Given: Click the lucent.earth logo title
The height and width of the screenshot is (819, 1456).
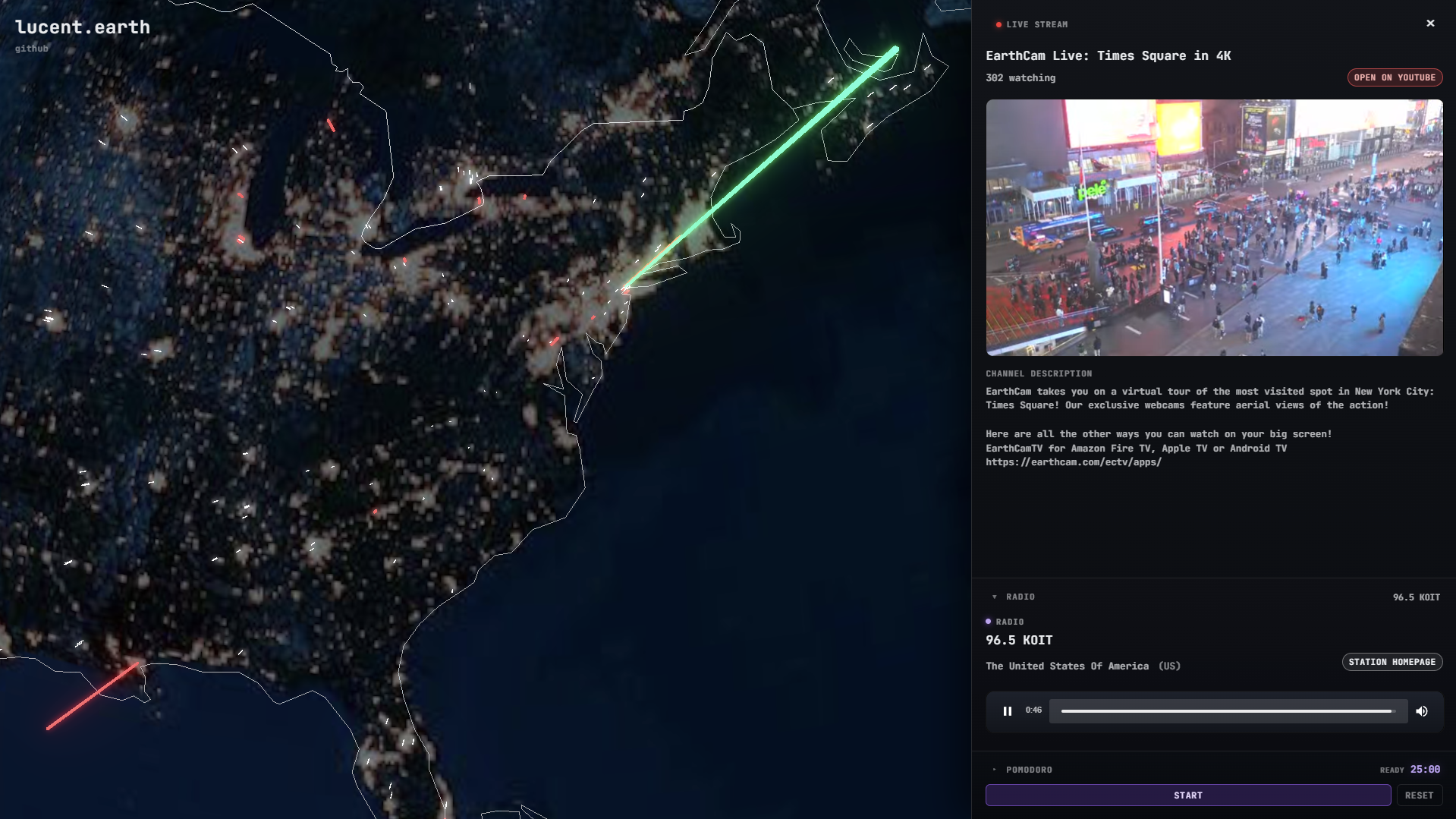Looking at the screenshot, I should click(x=83, y=27).
